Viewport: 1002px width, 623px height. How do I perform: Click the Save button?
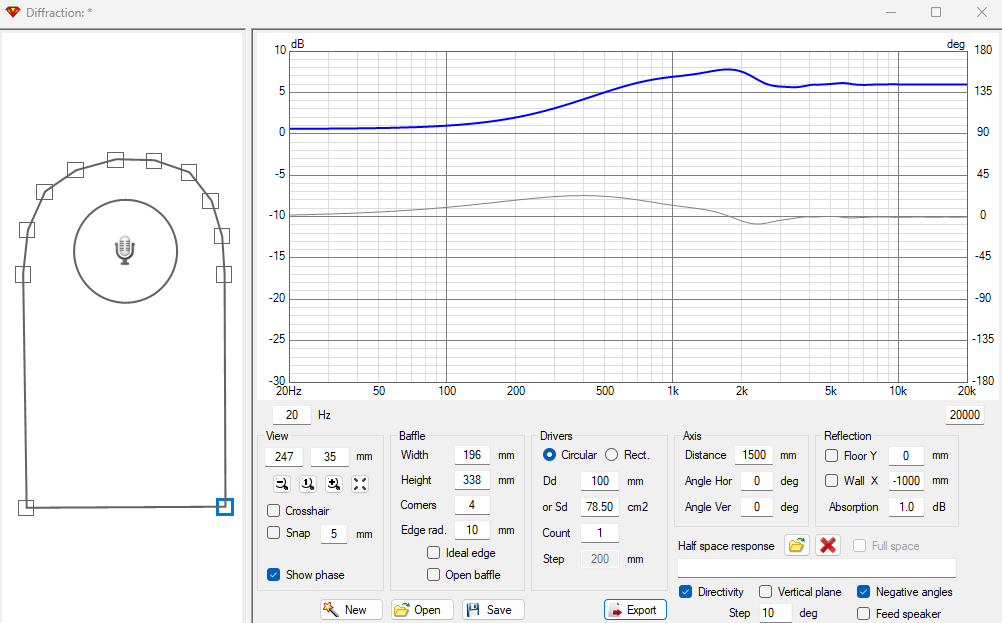tap(493, 610)
